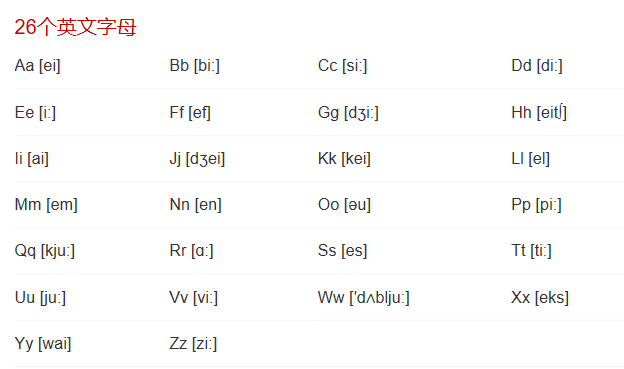
Task: Select the Xx [eks] entry
Action: pyautogui.click(x=540, y=298)
